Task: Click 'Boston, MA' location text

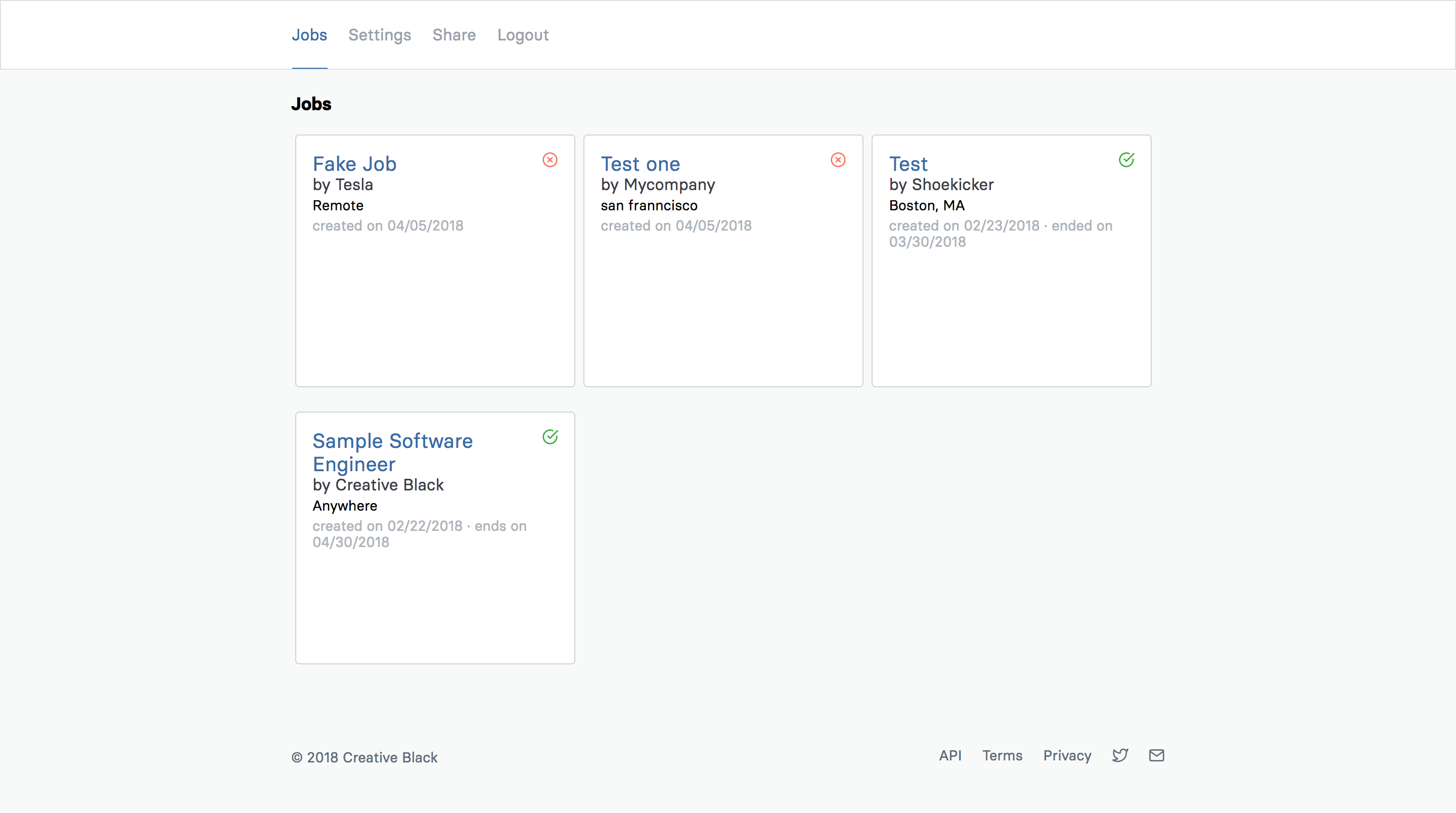Action: point(927,205)
